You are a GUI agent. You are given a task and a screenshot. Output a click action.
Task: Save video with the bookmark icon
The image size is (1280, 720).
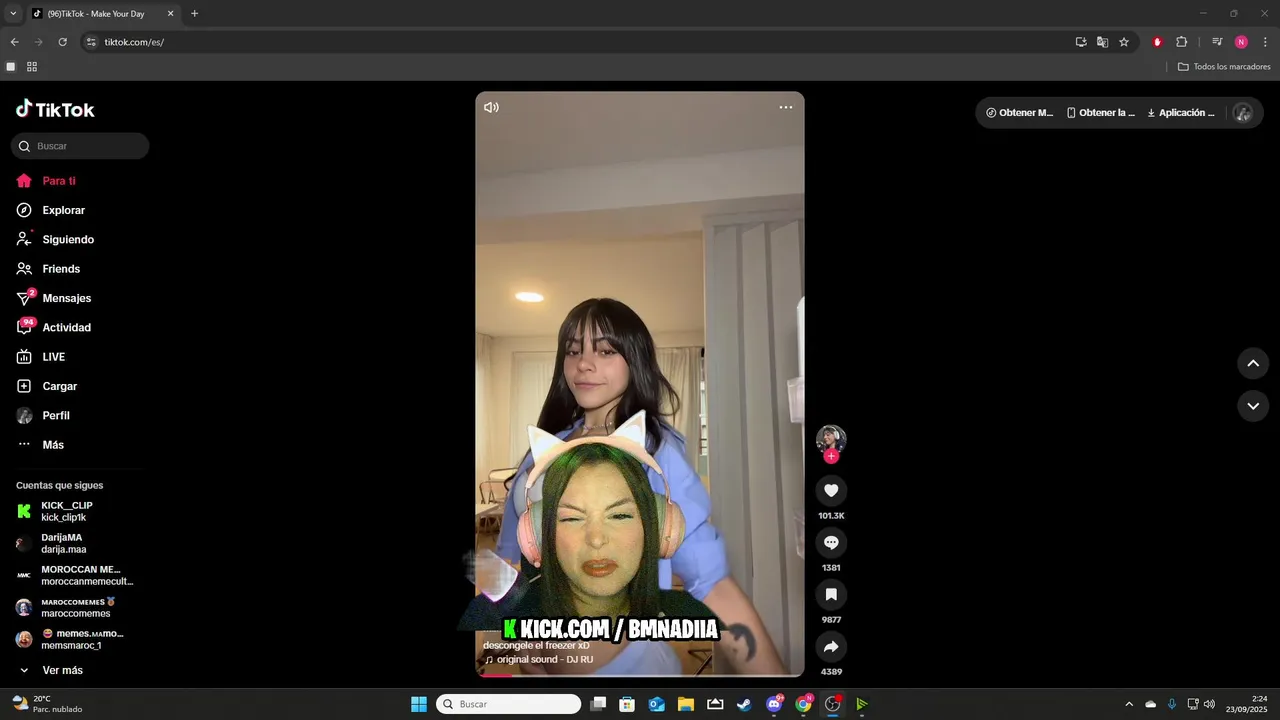[x=831, y=594]
